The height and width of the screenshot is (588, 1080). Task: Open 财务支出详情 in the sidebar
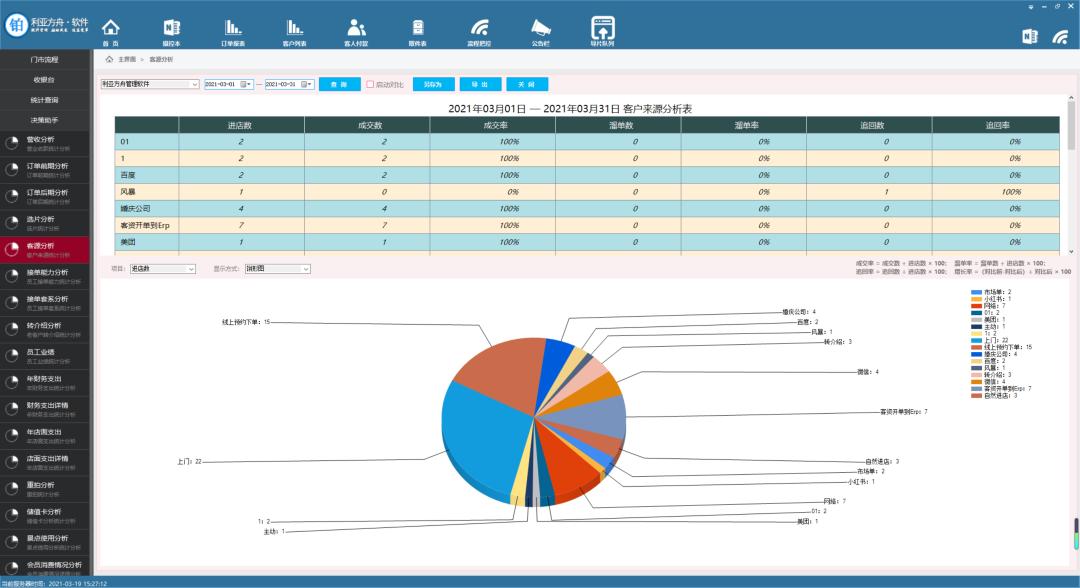[45, 409]
